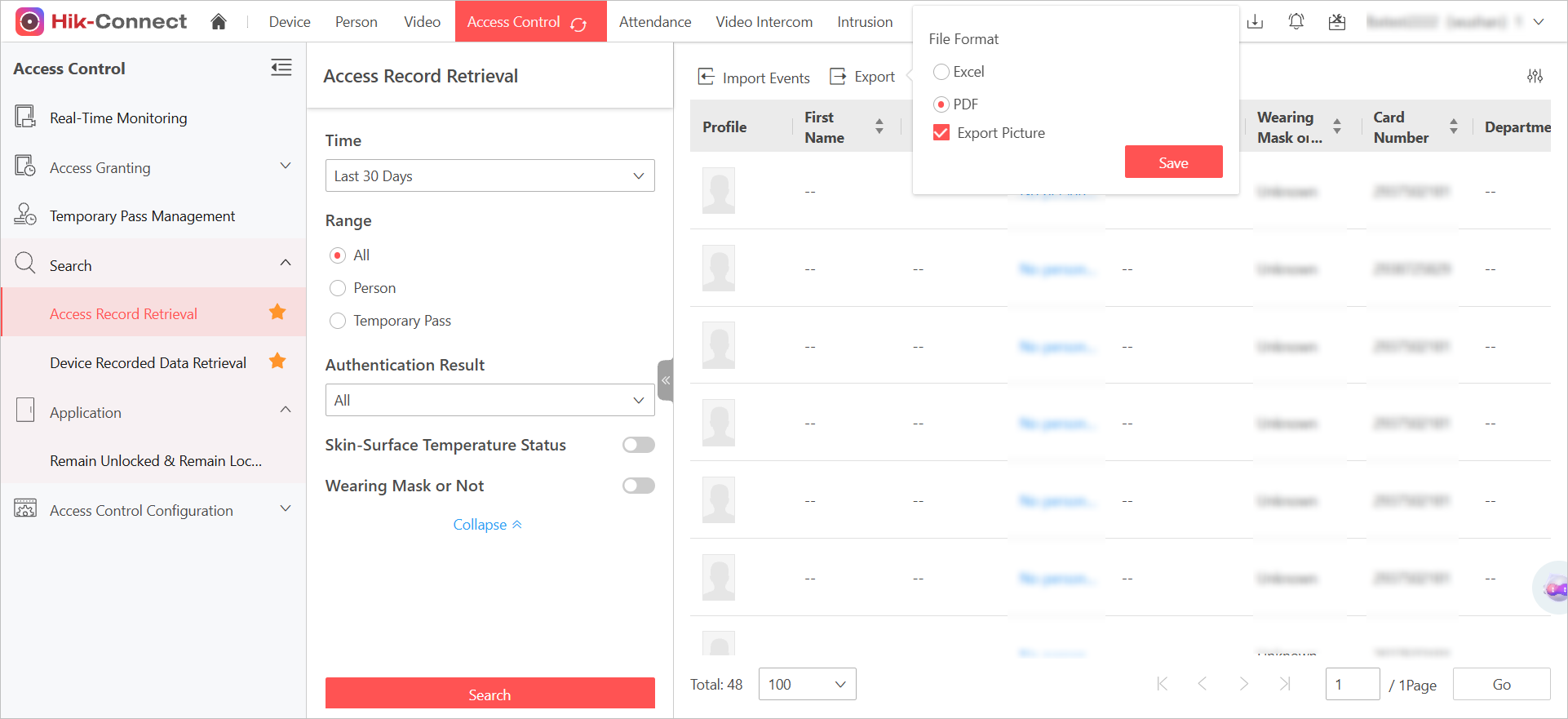Open the notifications bell icon
1568x719 pixels.
click(x=1296, y=22)
